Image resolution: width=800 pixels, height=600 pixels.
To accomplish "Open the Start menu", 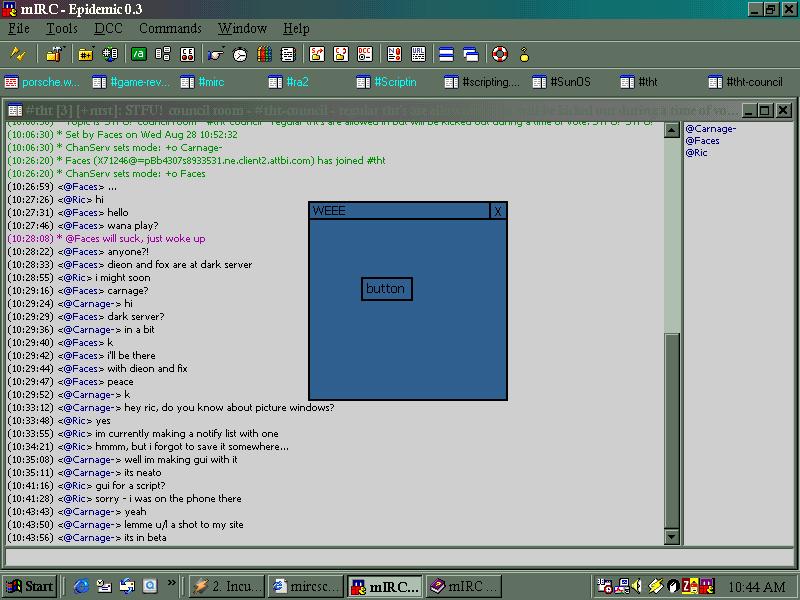I will click(x=30, y=586).
